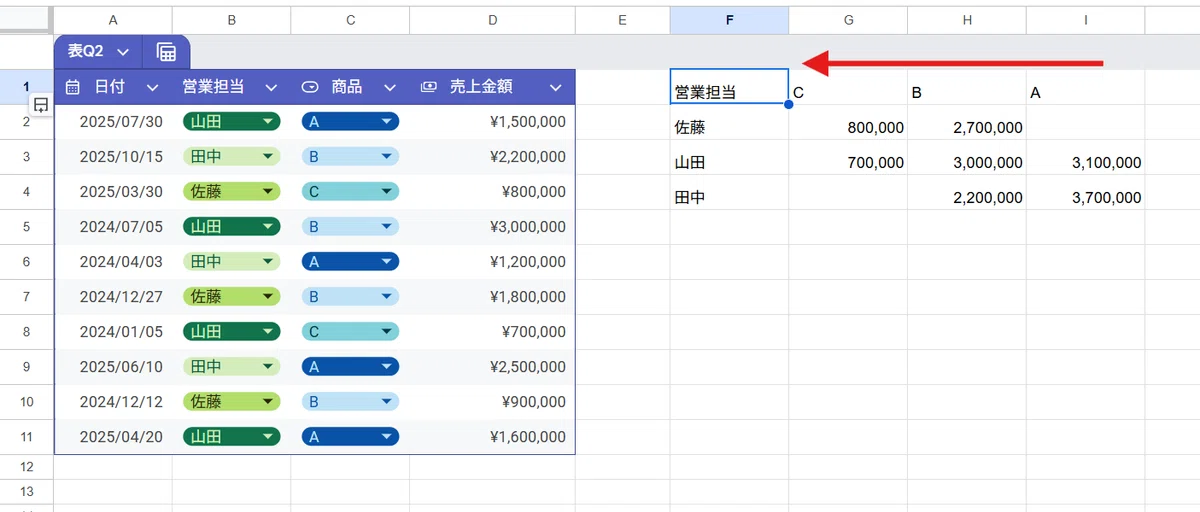Open the product C dropdown in row 8
Screen dimensions: 1200x512
387,332
